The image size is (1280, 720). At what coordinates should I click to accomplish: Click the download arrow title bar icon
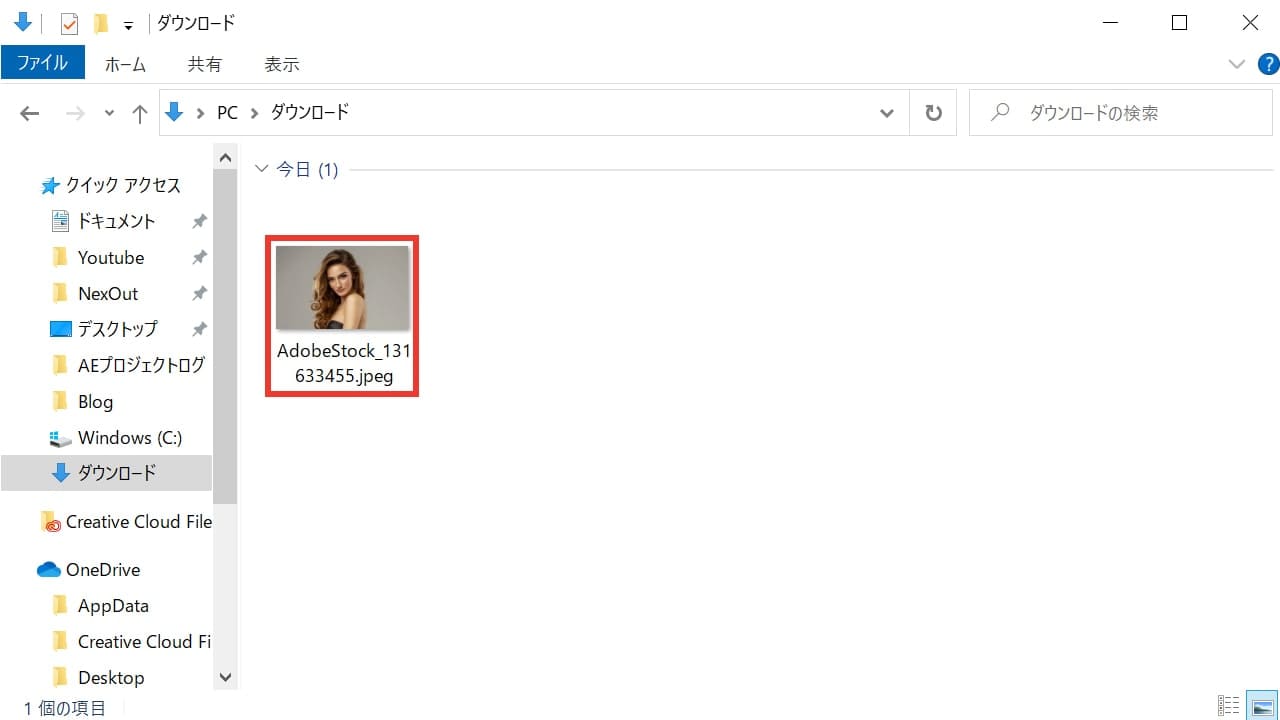pos(23,22)
